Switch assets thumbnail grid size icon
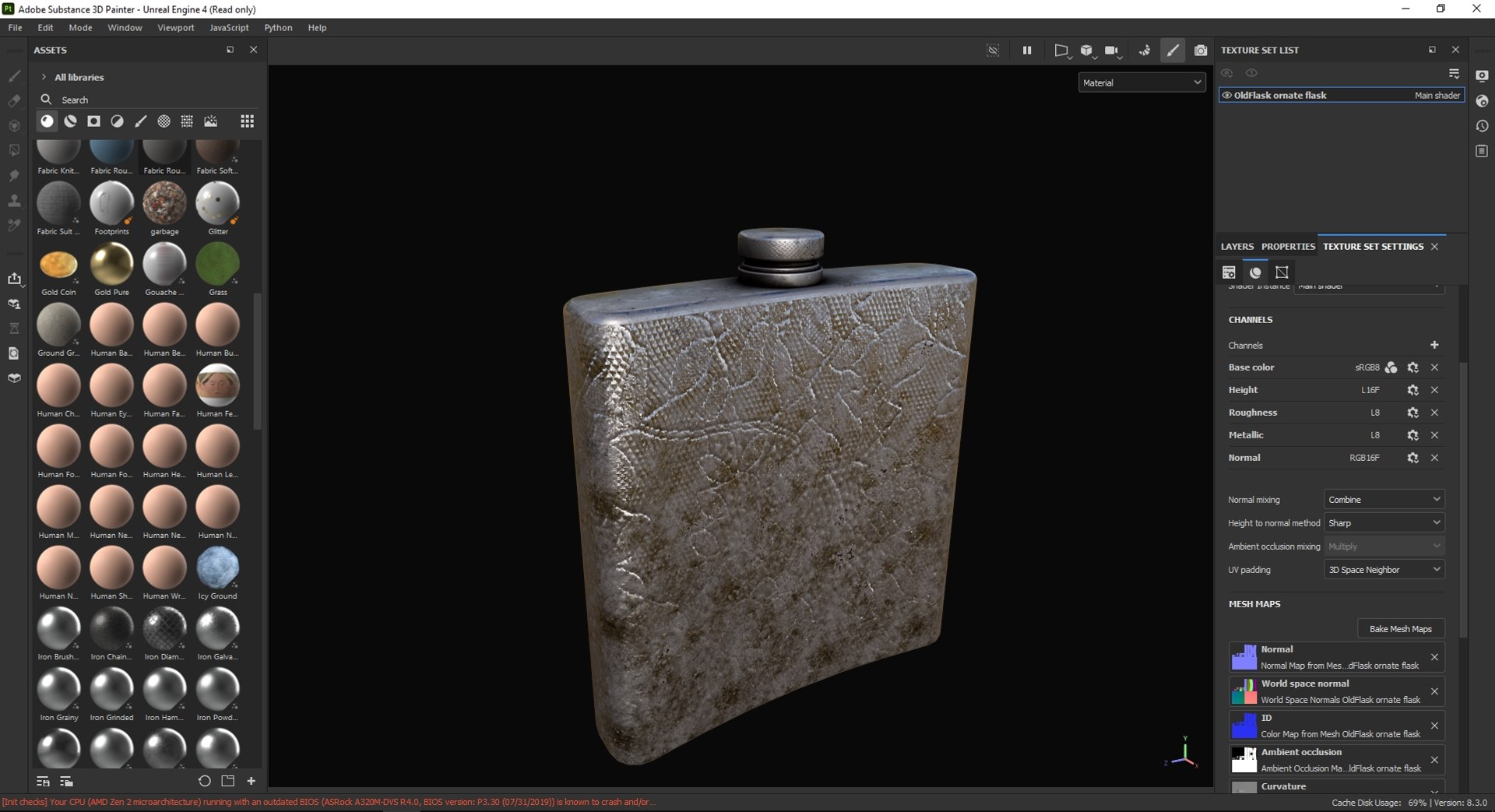 pos(247,121)
